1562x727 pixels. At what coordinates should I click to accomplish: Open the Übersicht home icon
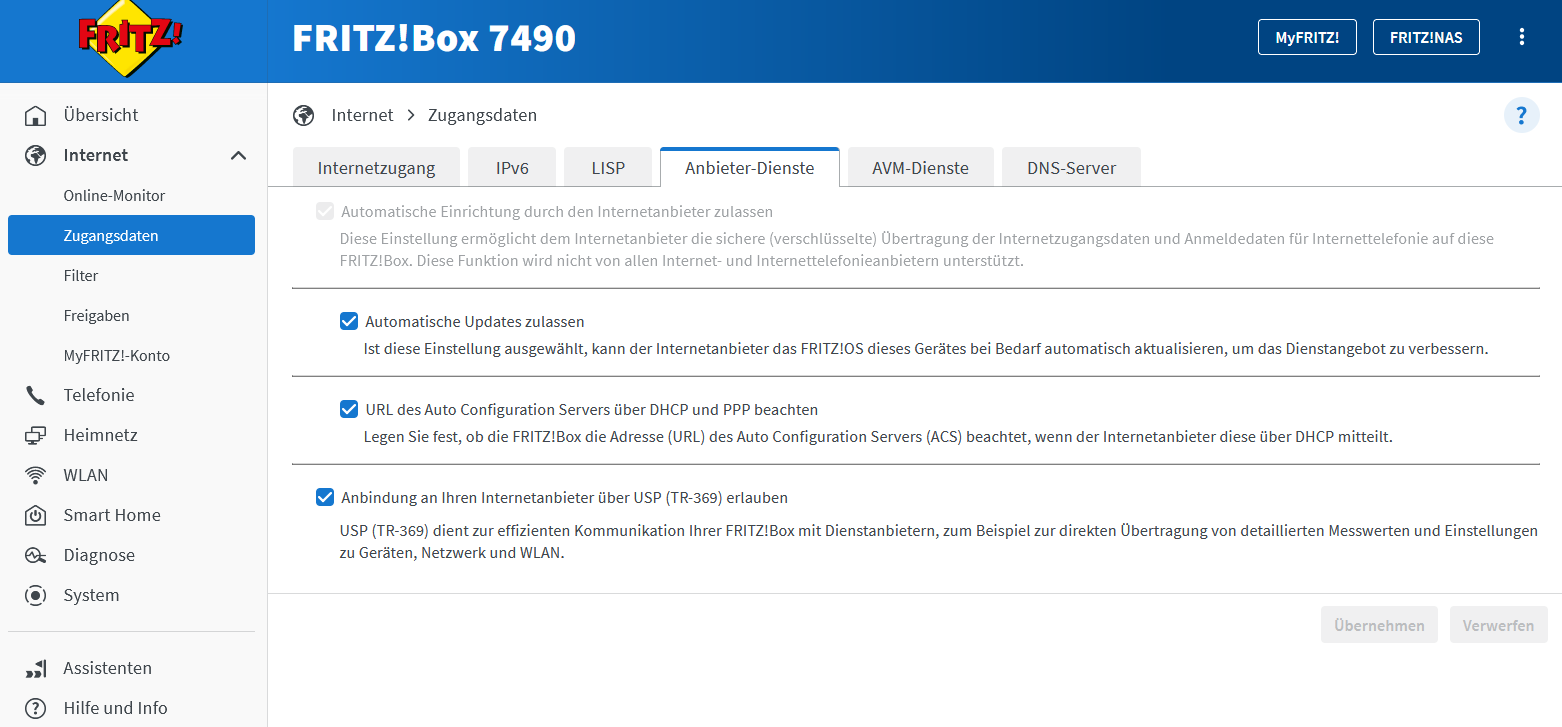(x=36, y=114)
